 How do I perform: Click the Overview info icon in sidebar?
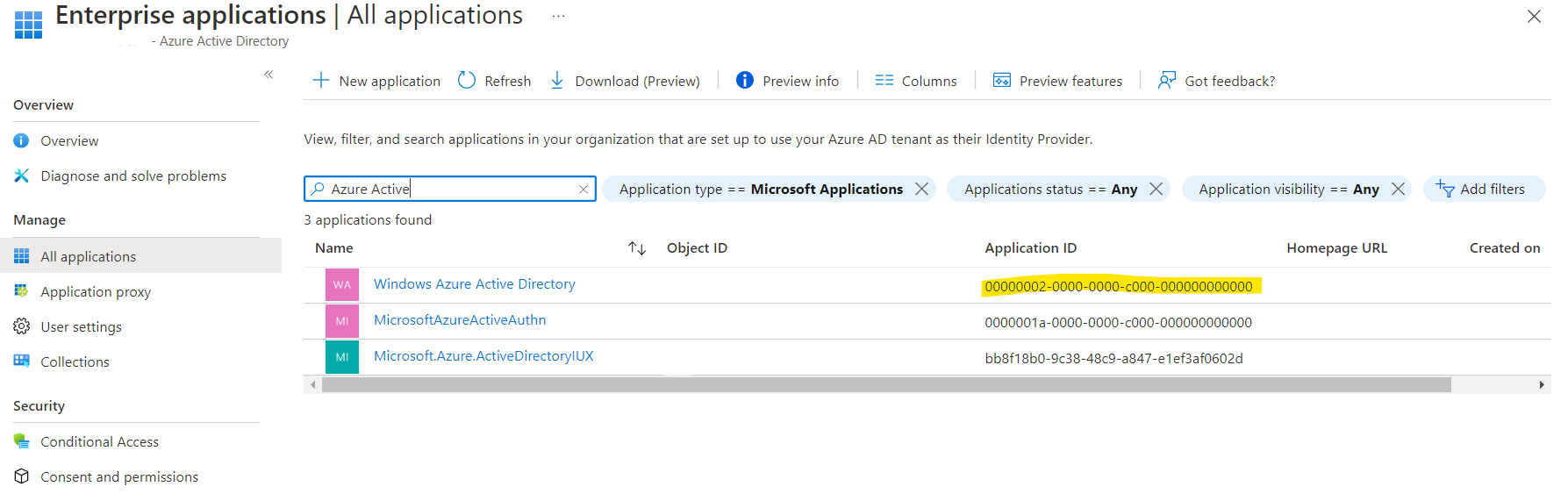(21, 140)
